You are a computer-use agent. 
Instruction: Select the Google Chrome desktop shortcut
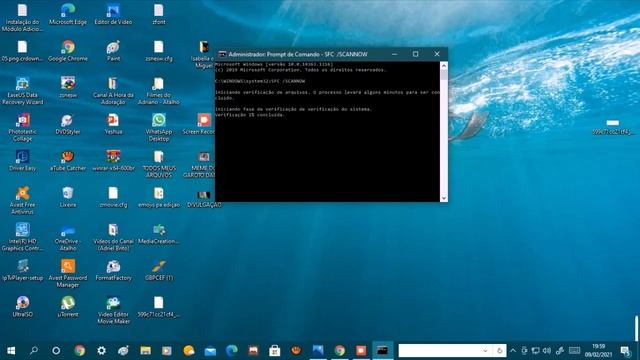tap(68, 51)
